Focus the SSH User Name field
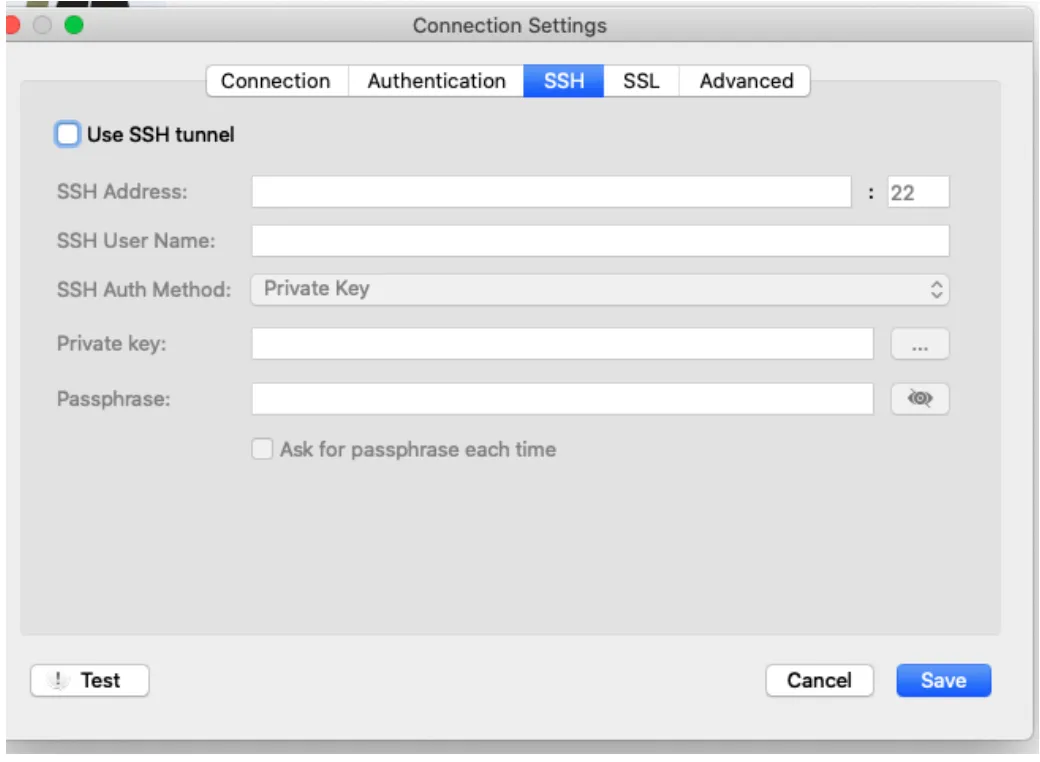Image resolution: width=1040 pixels, height=762 pixels. point(600,240)
